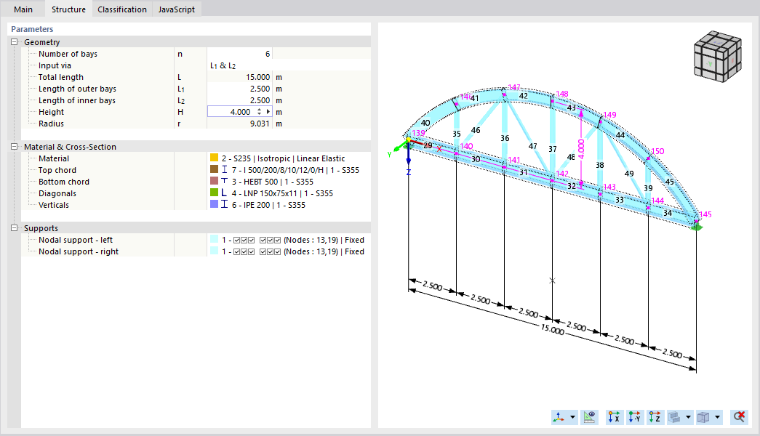Image resolution: width=760 pixels, height=436 pixels.
Task: Collapse the Supports section
Action: coord(15,228)
